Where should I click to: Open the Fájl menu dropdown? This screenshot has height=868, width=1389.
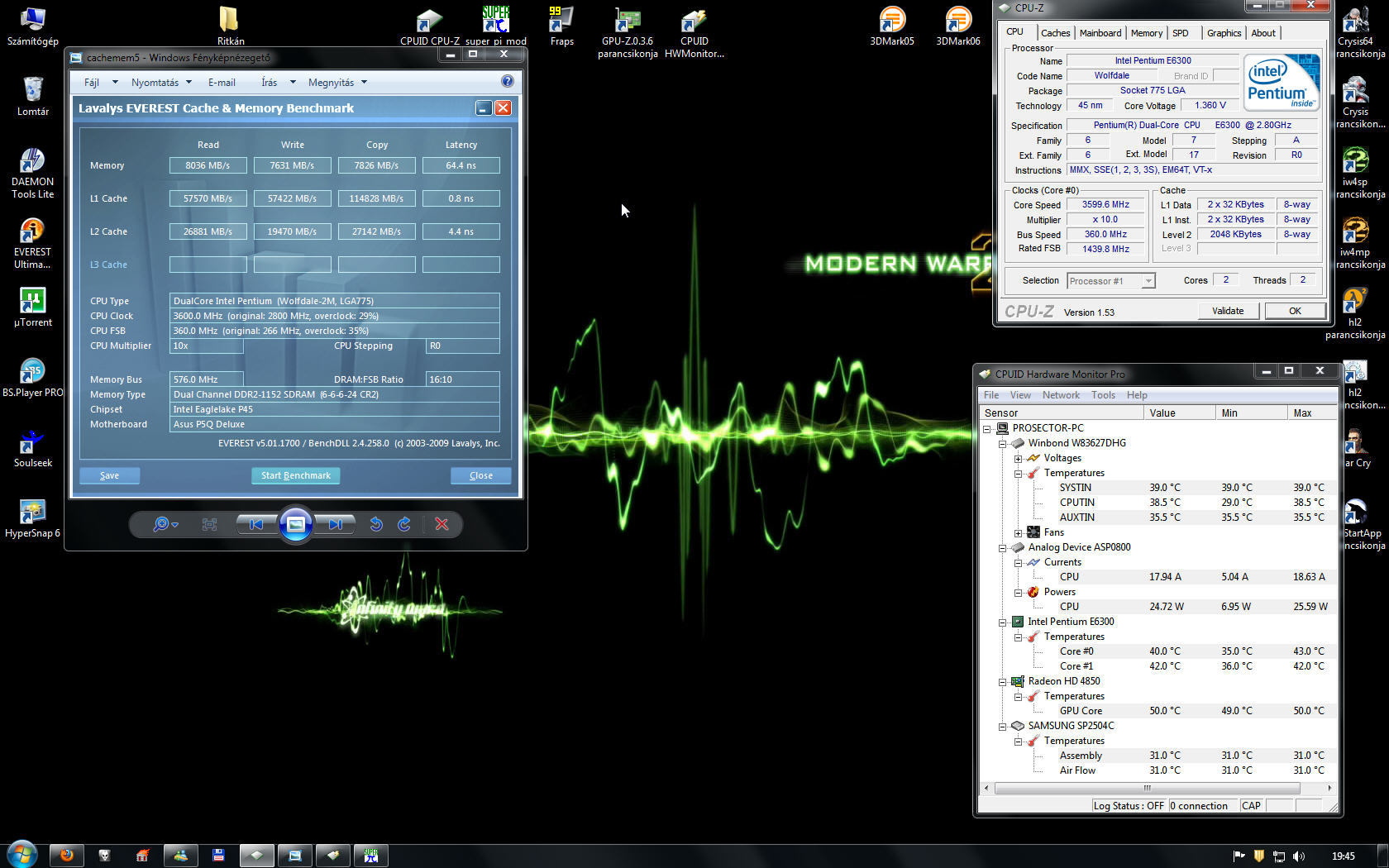(101, 82)
